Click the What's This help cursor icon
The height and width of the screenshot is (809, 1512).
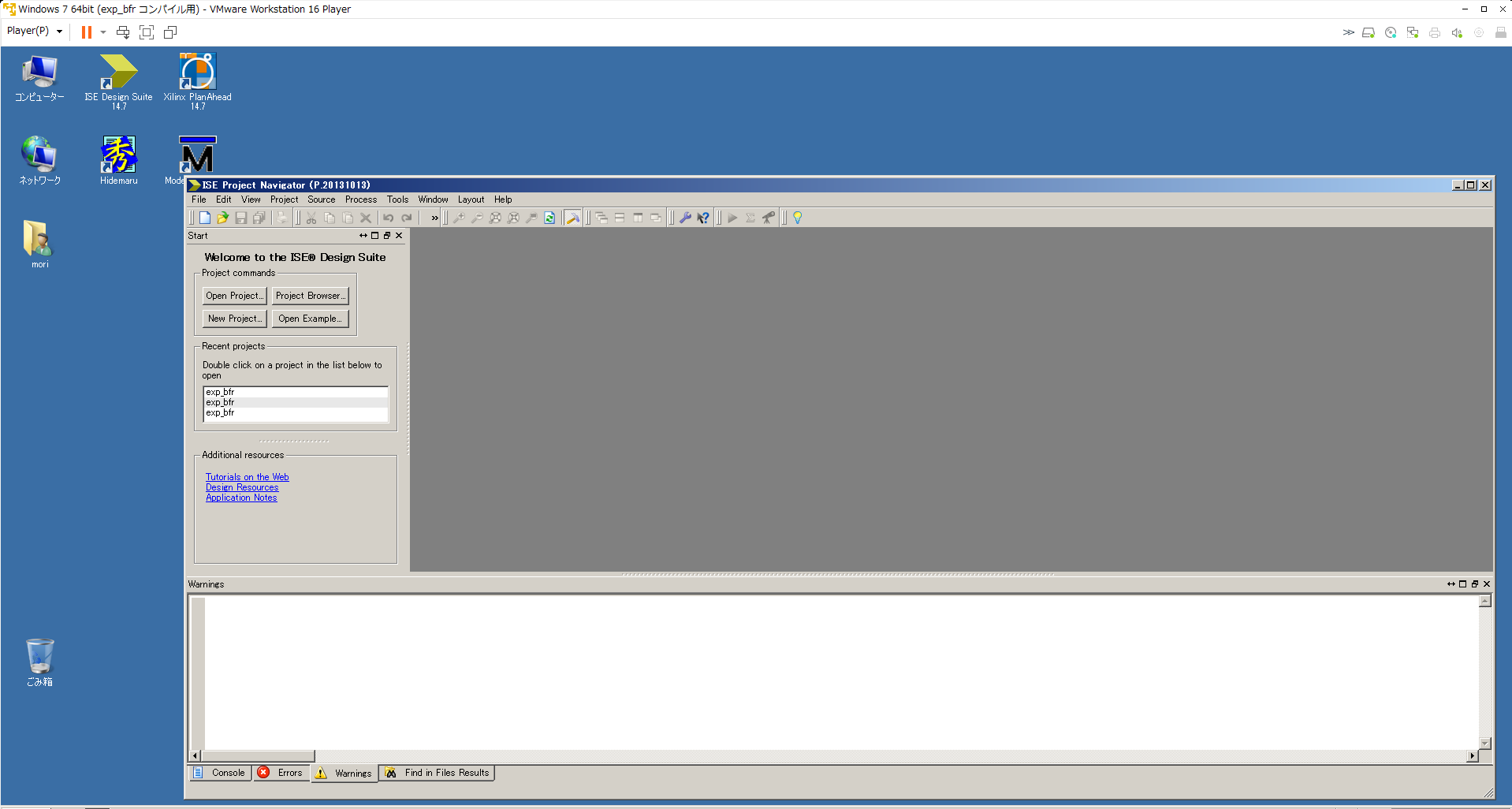(x=703, y=218)
